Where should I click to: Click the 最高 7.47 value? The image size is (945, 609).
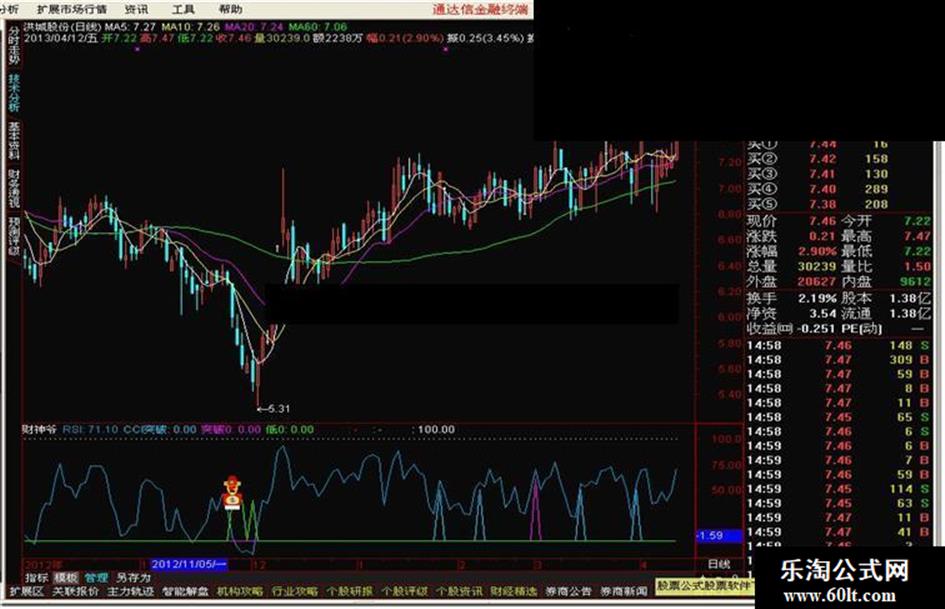pyautogui.click(x=917, y=236)
